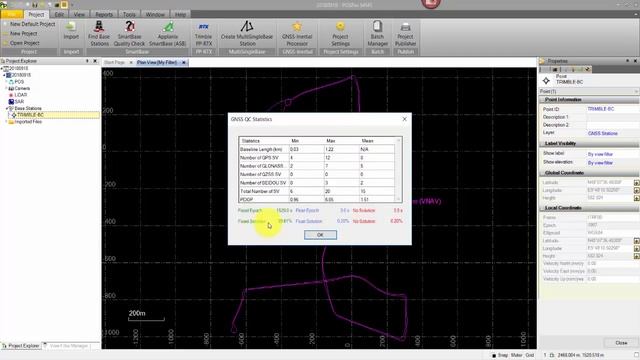Launch Applanix SmartBase (ASB)

167,33
